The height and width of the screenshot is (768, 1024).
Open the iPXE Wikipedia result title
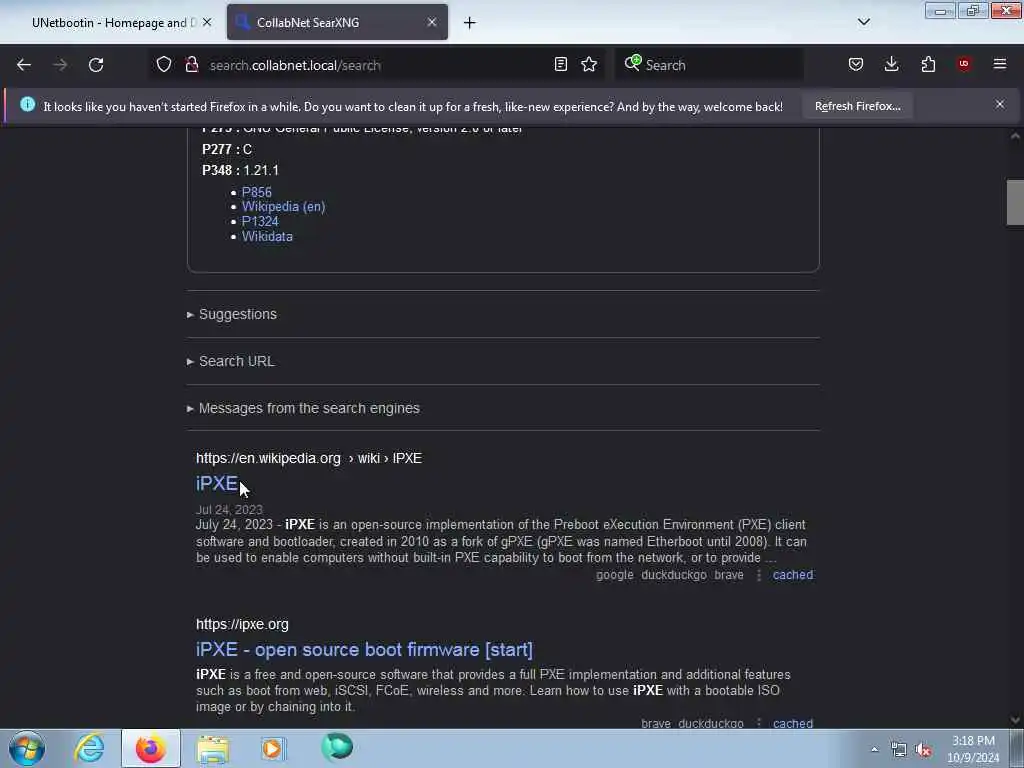tap(217, 483)
